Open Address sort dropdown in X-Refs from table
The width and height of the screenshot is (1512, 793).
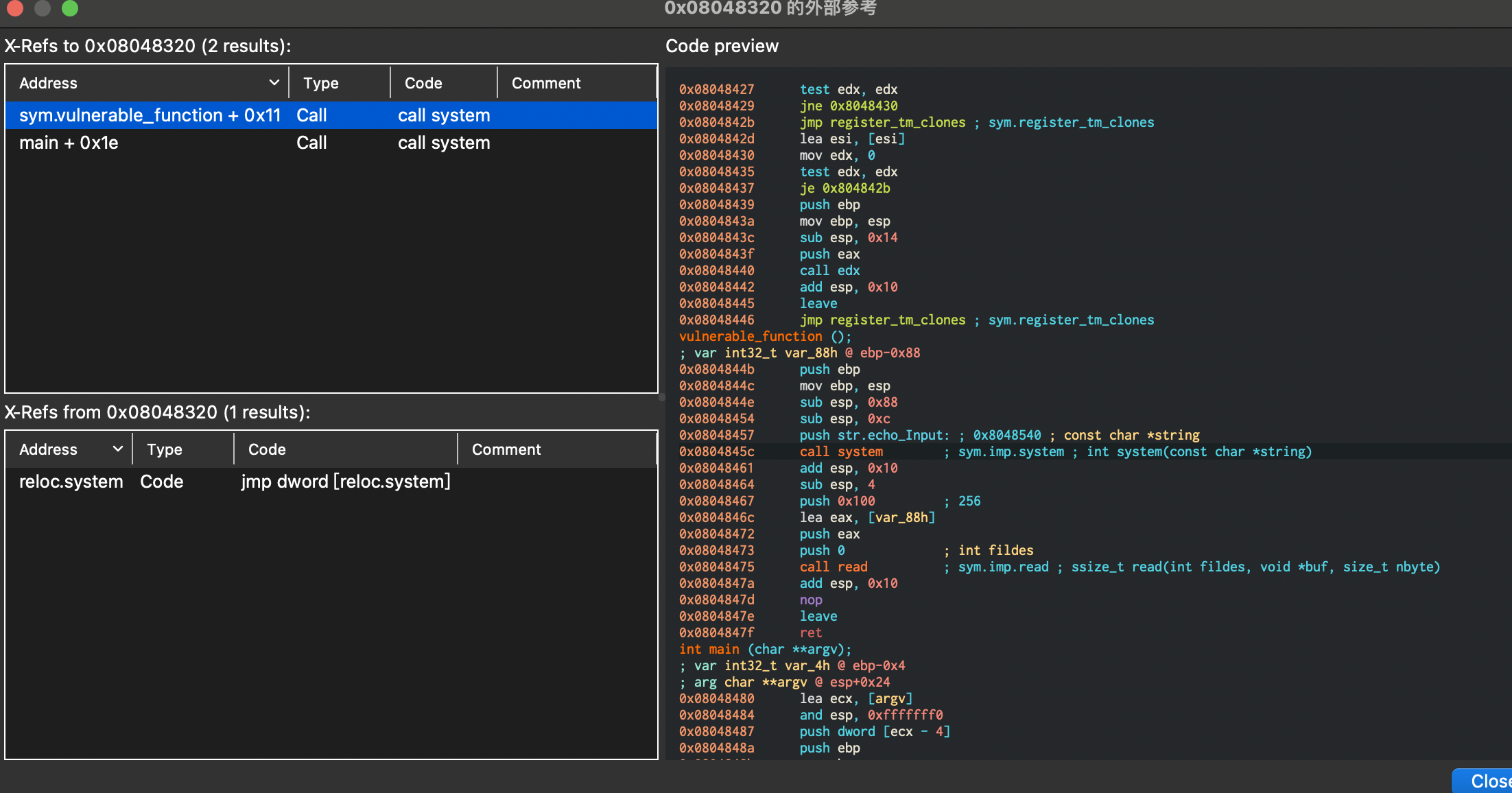117,449
